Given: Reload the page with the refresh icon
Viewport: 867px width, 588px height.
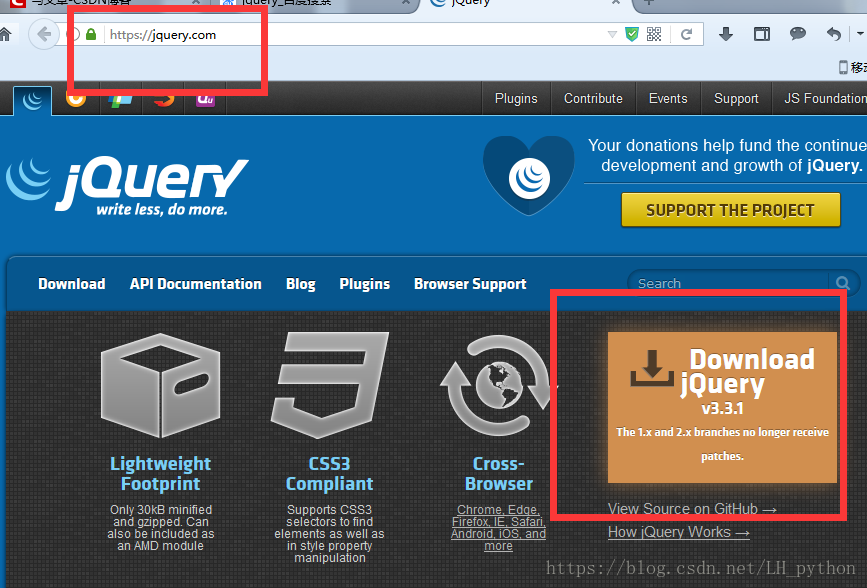Looking at the screenshot, I should pos(687,35).
